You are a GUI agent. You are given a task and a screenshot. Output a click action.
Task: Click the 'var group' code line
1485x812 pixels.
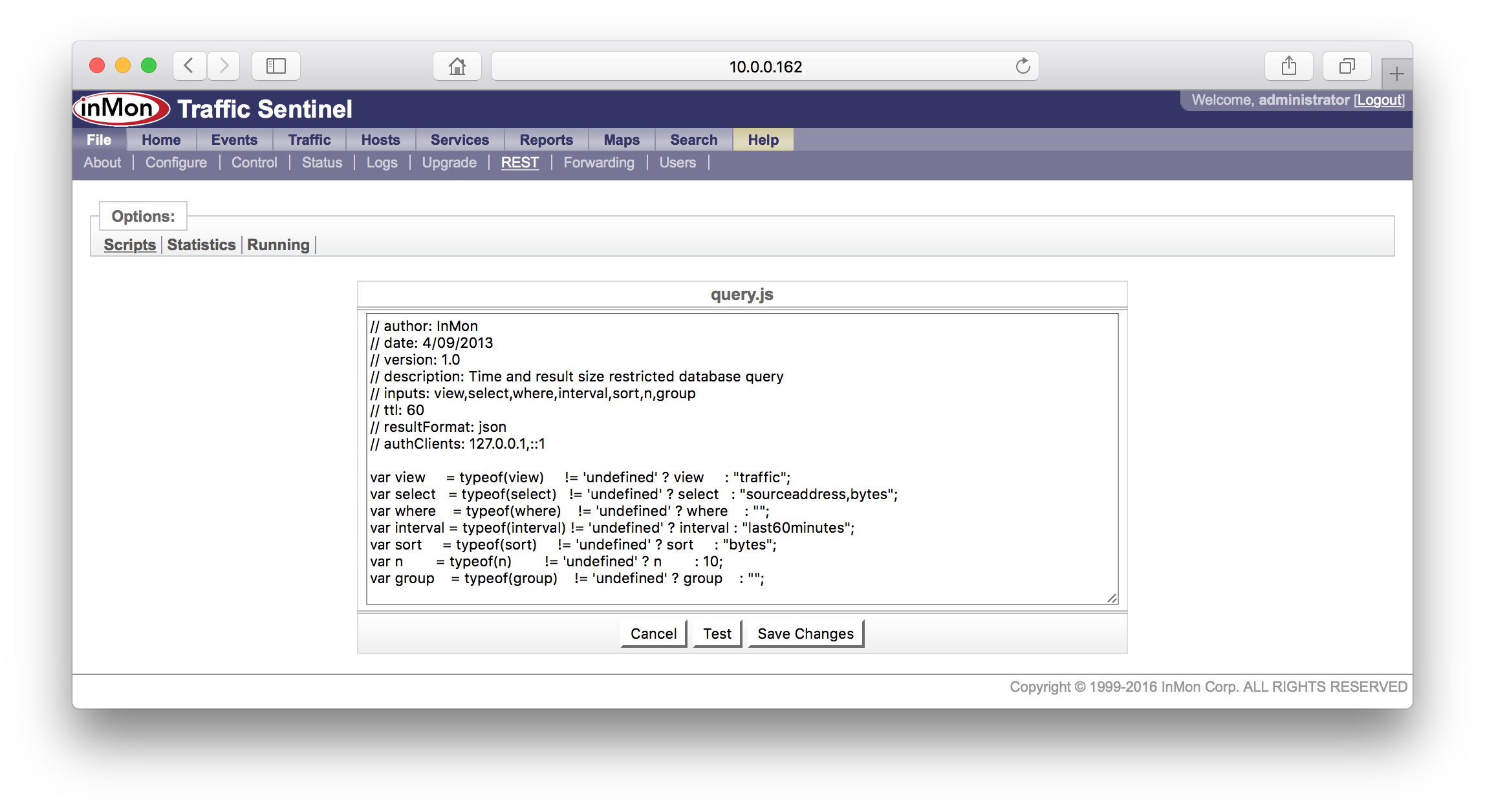[567, 578]
